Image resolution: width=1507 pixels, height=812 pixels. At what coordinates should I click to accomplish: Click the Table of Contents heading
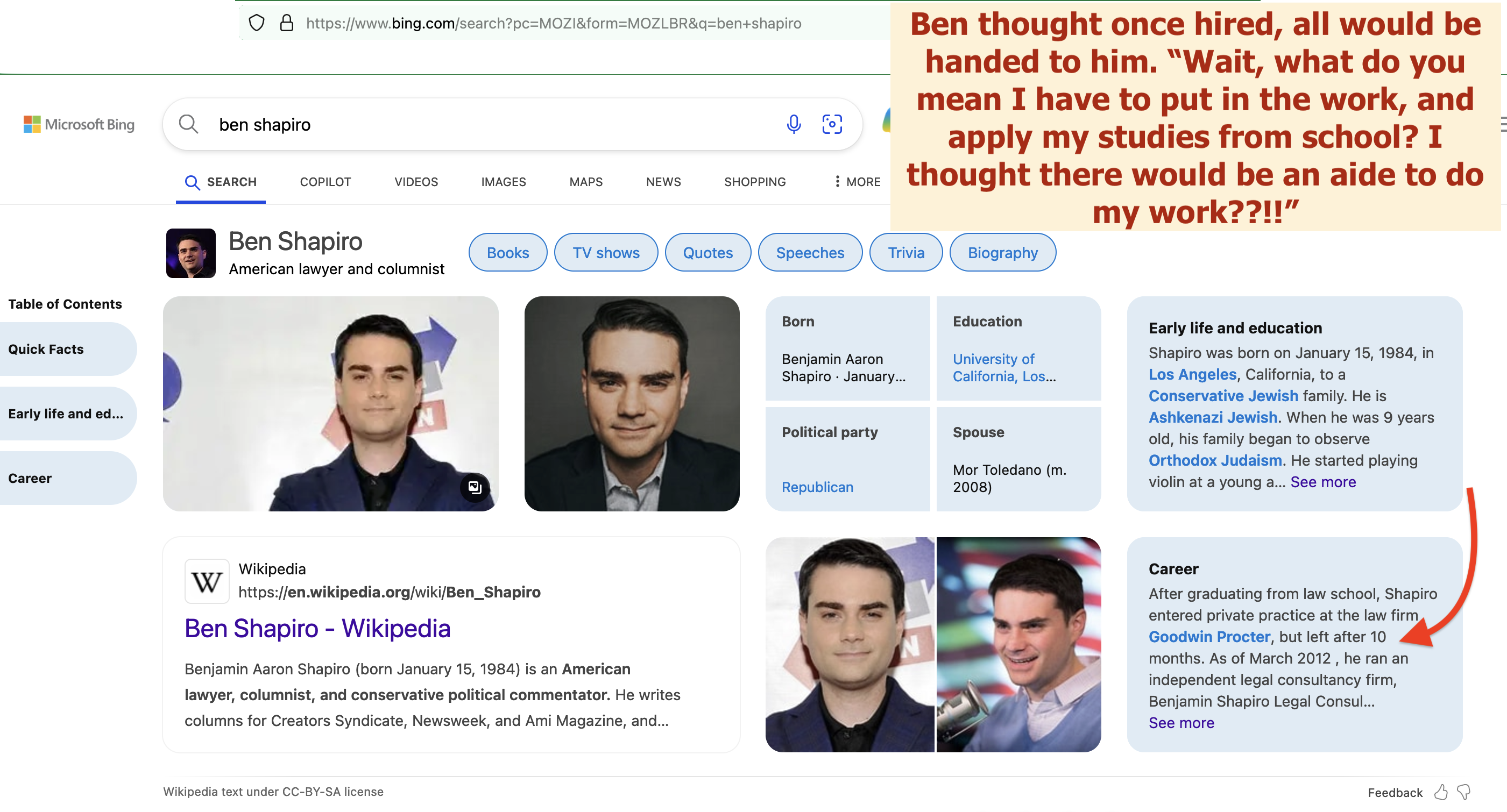(x=65, y=304)
